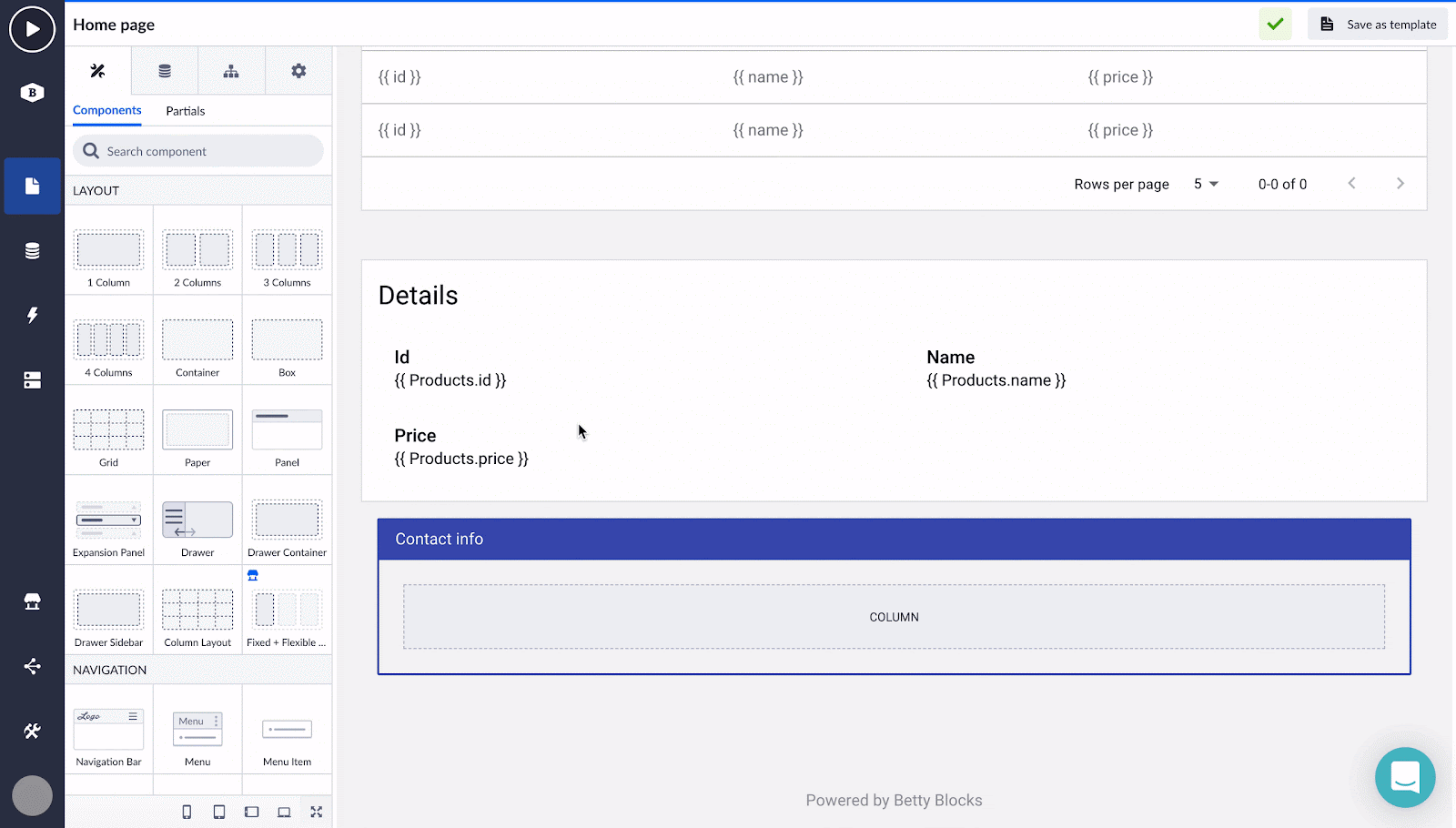Select the 1 Column layout component
1456x828 pixels.
pyautogui.click(x=108, y=249)
